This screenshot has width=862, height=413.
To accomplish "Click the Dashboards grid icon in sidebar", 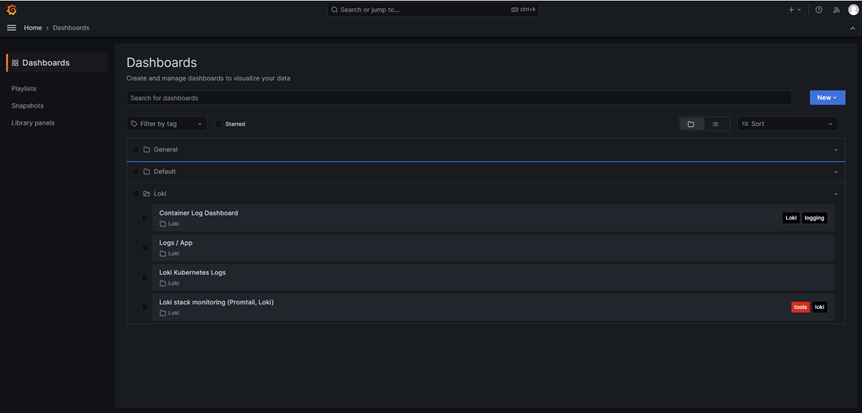I will (x=15, y=63).
